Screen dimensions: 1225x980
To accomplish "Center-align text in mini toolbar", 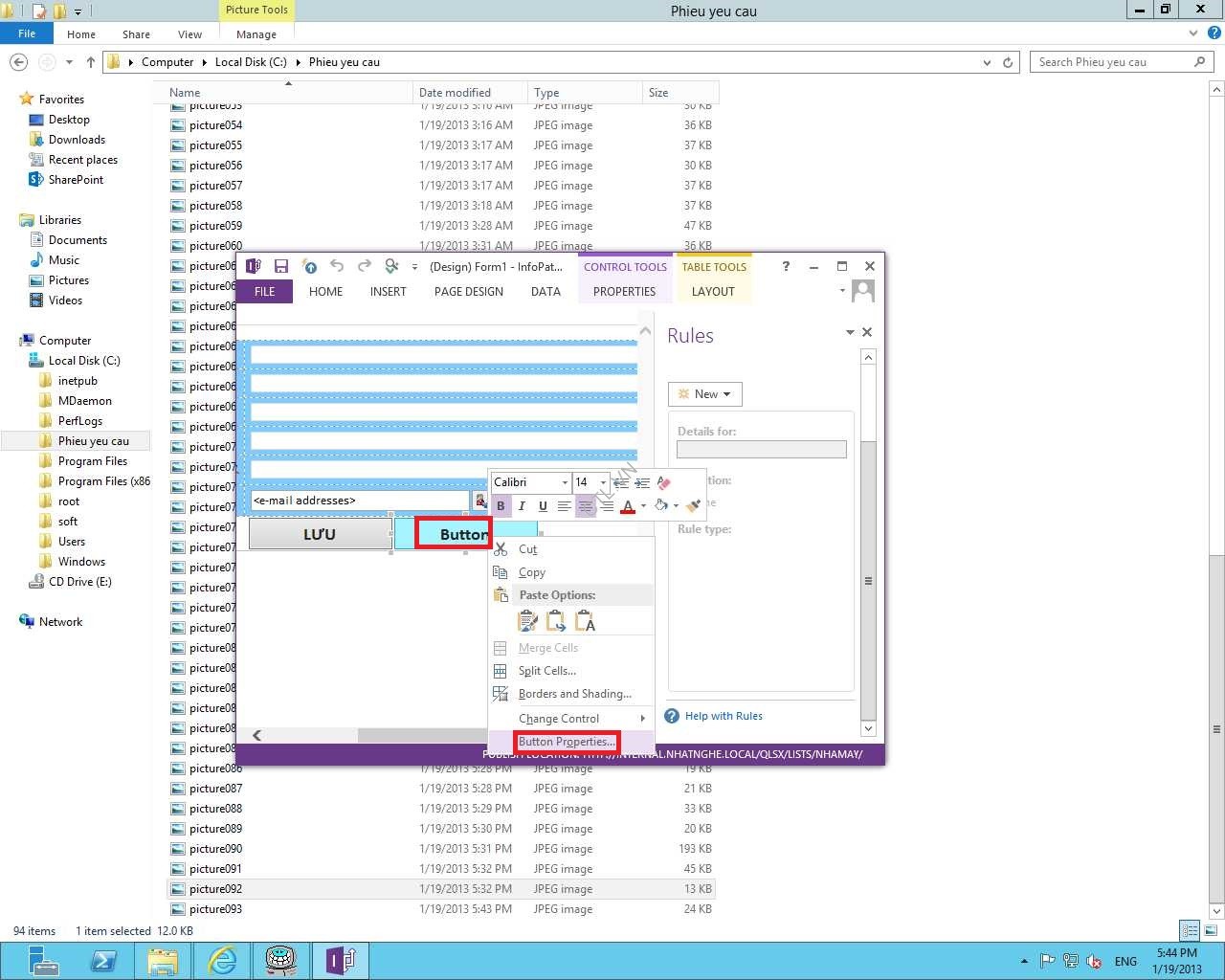I will click(585, 506).
